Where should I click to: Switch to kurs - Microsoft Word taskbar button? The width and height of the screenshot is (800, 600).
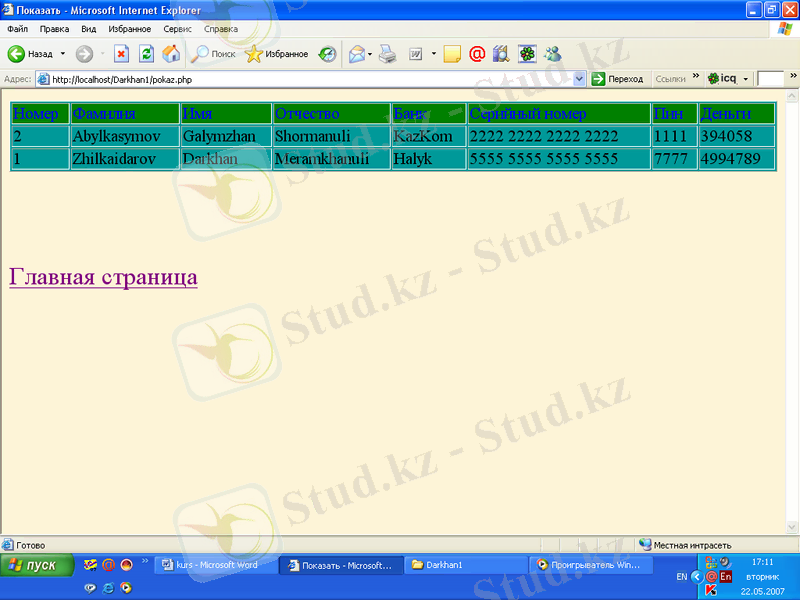[216, 565]
